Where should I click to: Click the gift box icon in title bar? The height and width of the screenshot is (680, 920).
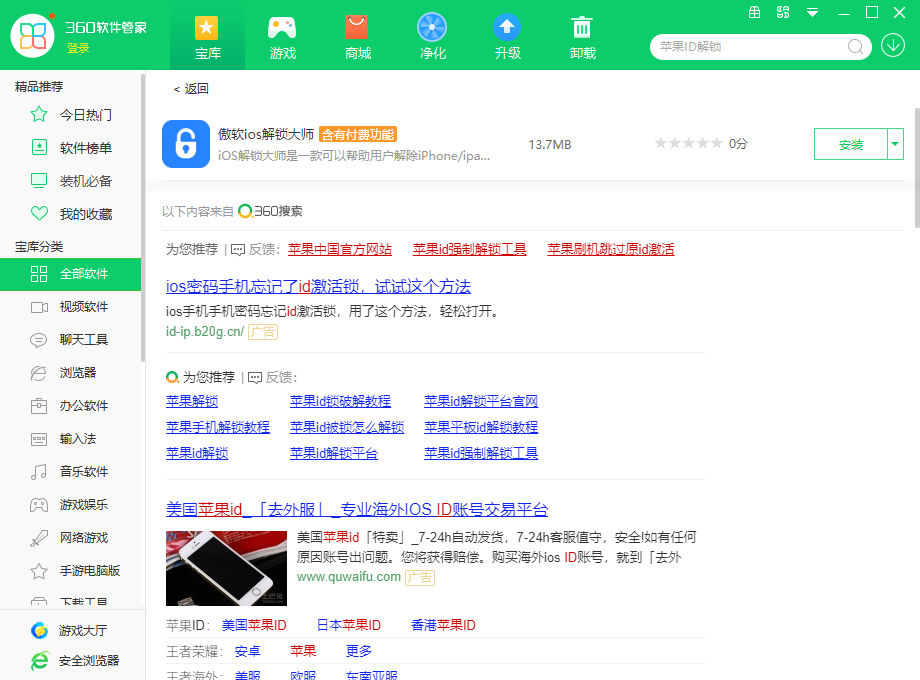[754, 13]
